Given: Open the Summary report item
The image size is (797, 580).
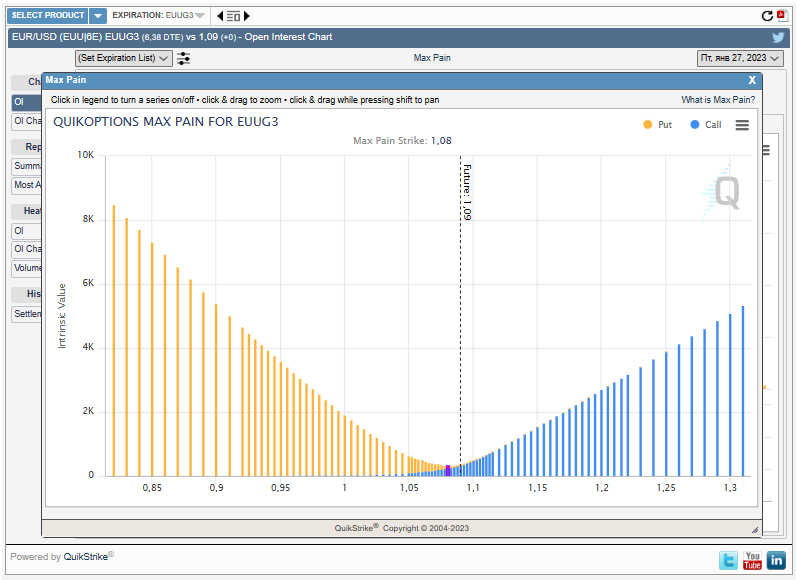Looking at the screenshot, I should tap(26, 166).
